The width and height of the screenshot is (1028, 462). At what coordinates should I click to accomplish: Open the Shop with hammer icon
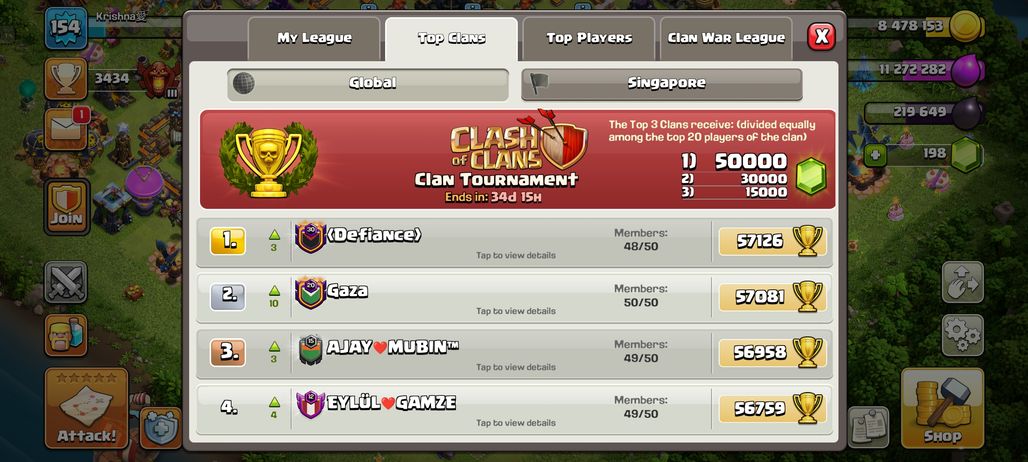[942, 408]
